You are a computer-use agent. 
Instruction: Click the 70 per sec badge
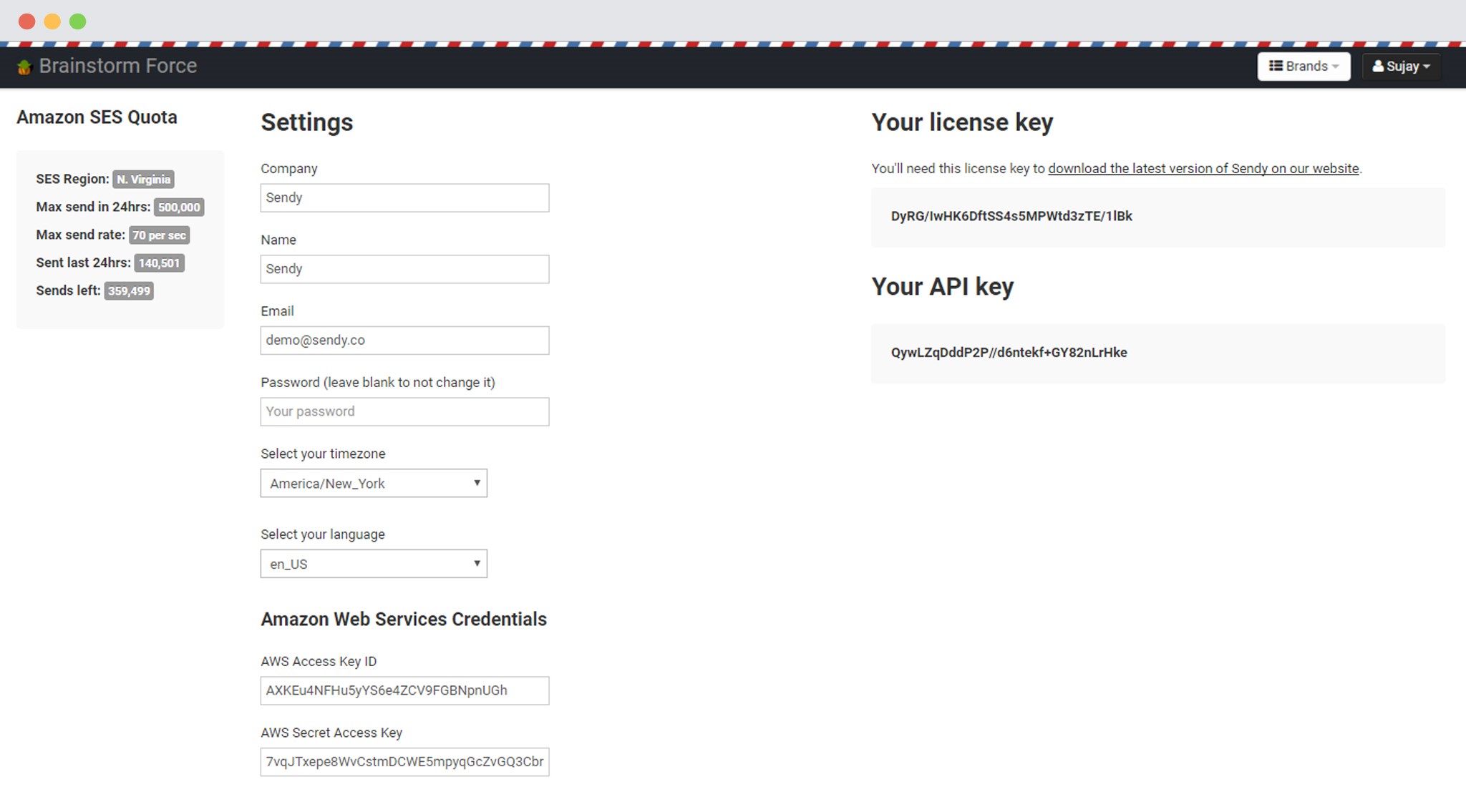pos(159,235)
